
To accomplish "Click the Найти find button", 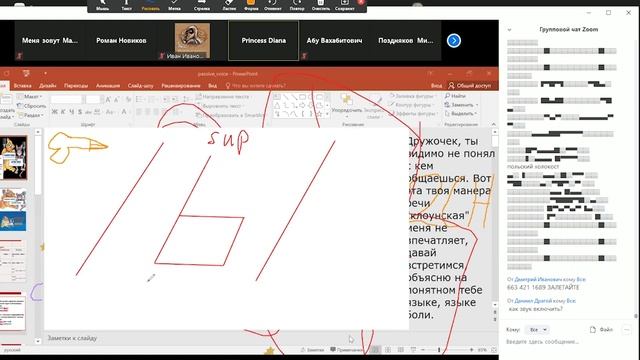I will pyautogui.click(x=455, y=96).
